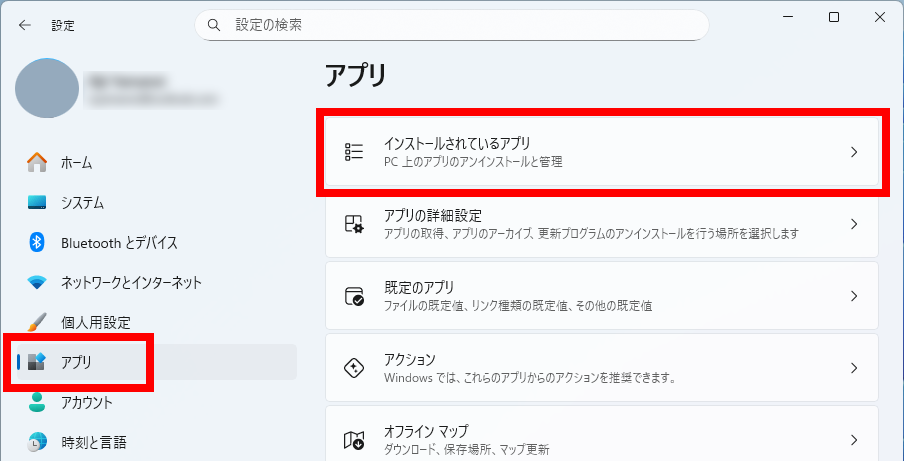This screenshot has width=904, height=461.
Task: Open the システム sidebar item
Action: click(x=82, y=202)
